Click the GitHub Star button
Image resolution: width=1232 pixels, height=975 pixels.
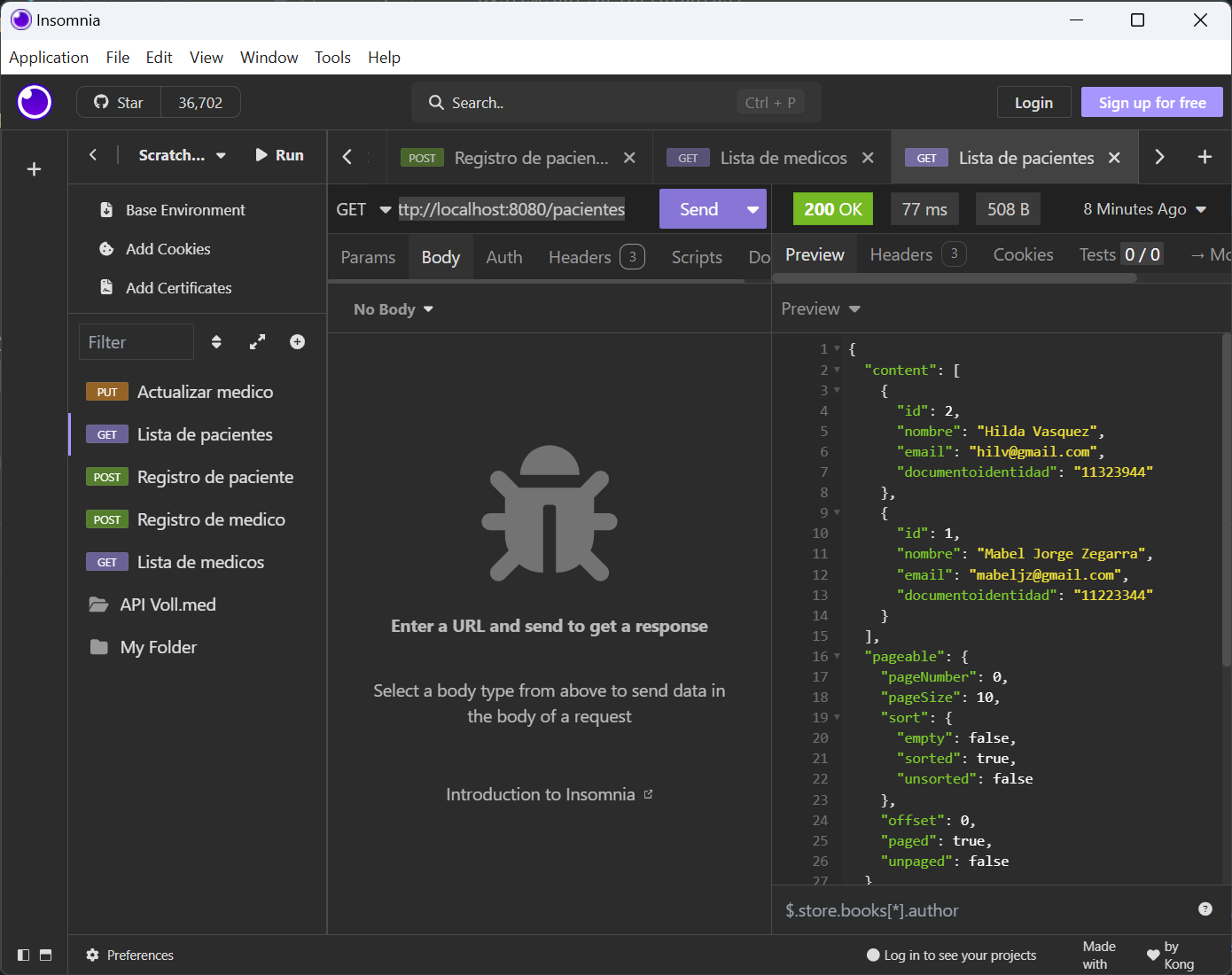tap(119, 103)
